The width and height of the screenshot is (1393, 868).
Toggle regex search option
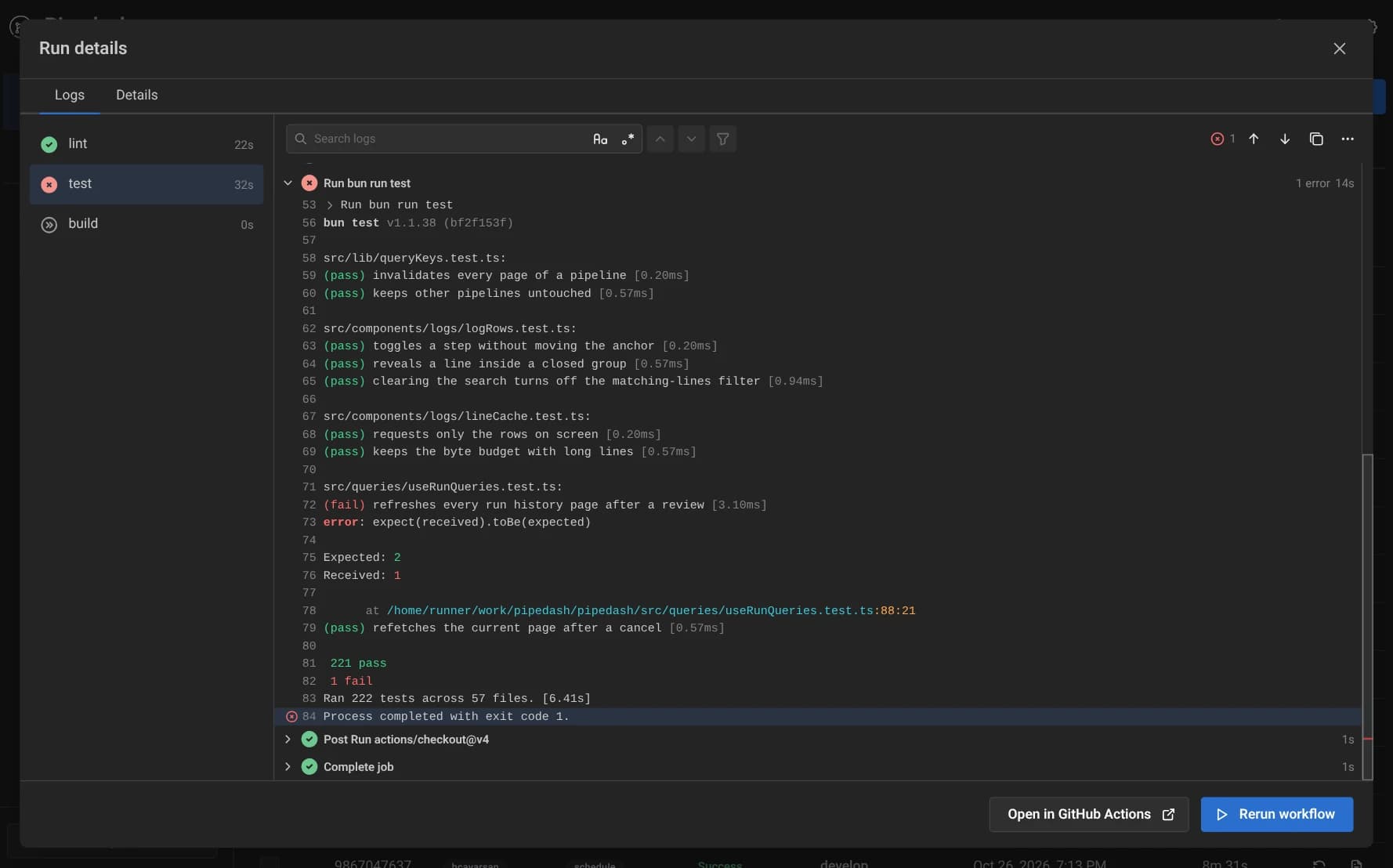628,139
